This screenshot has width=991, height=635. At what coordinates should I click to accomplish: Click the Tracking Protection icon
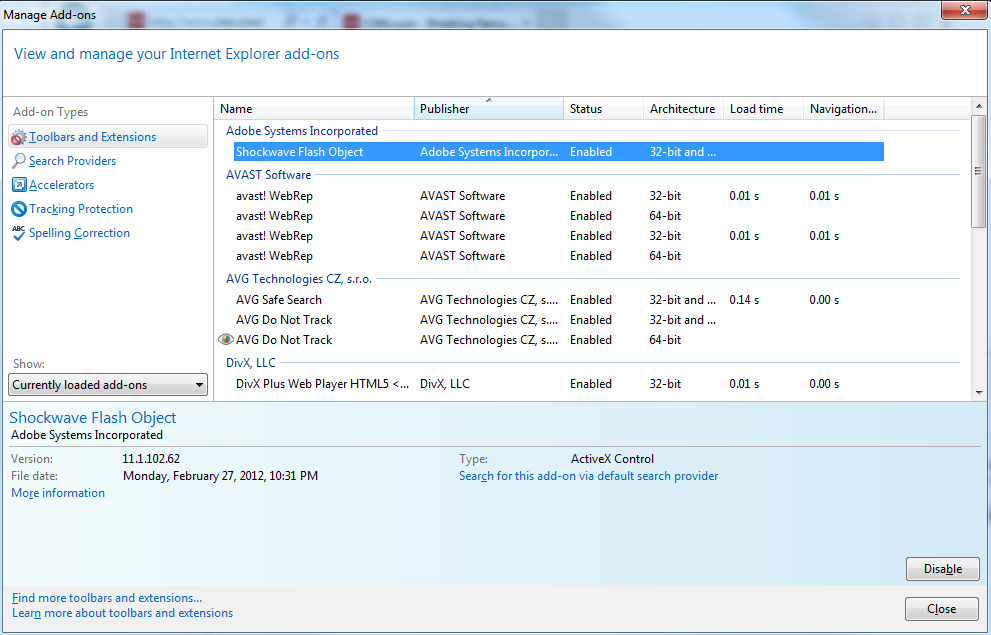(19, 209)
